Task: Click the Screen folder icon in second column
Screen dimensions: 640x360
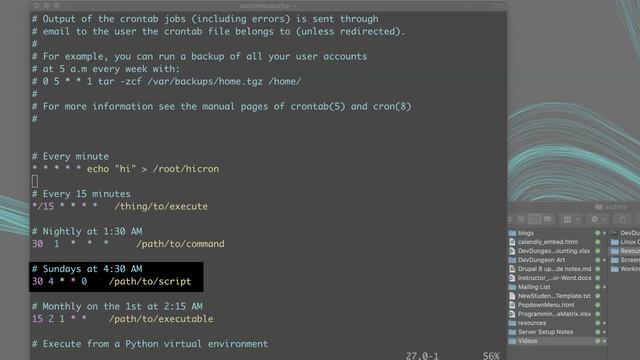Action: [615, 260]
